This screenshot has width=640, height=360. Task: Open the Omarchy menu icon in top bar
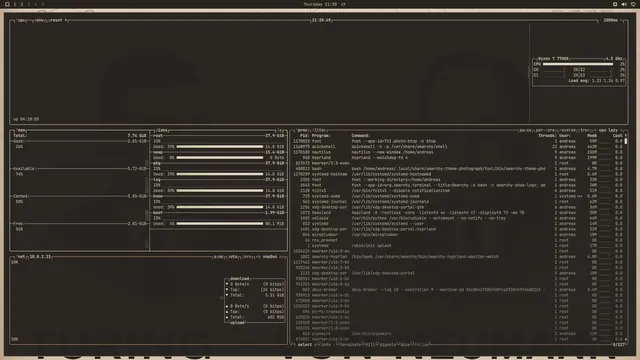(7, 4)
